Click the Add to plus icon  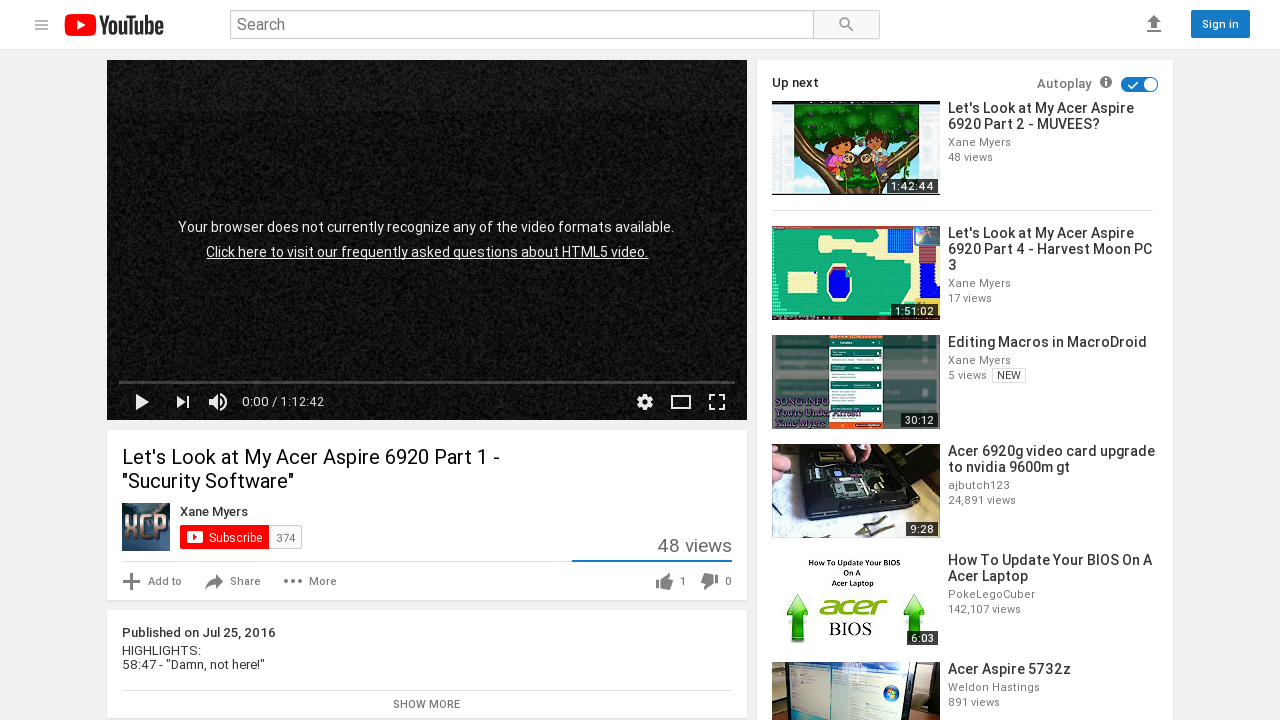click(x=131, y=582)
